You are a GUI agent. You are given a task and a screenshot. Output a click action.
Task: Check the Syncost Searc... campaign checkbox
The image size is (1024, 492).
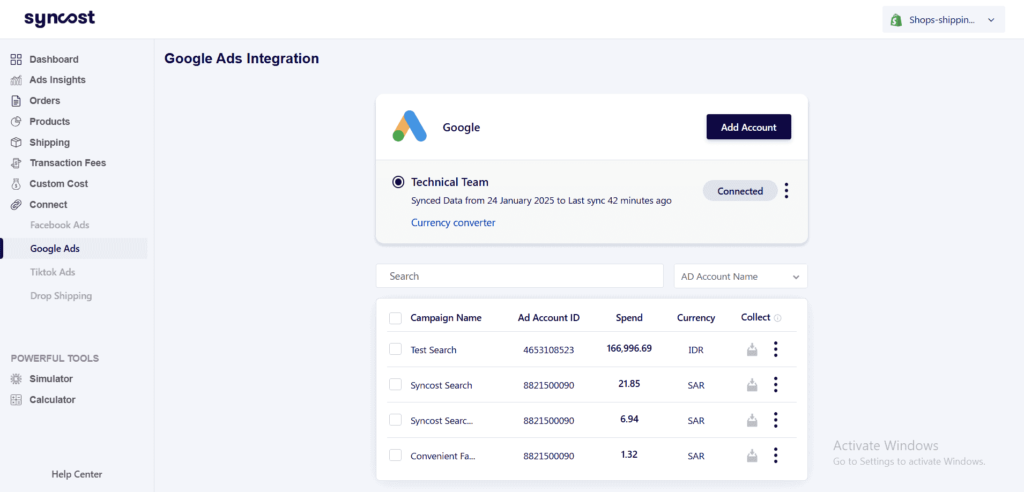point(395,420)
